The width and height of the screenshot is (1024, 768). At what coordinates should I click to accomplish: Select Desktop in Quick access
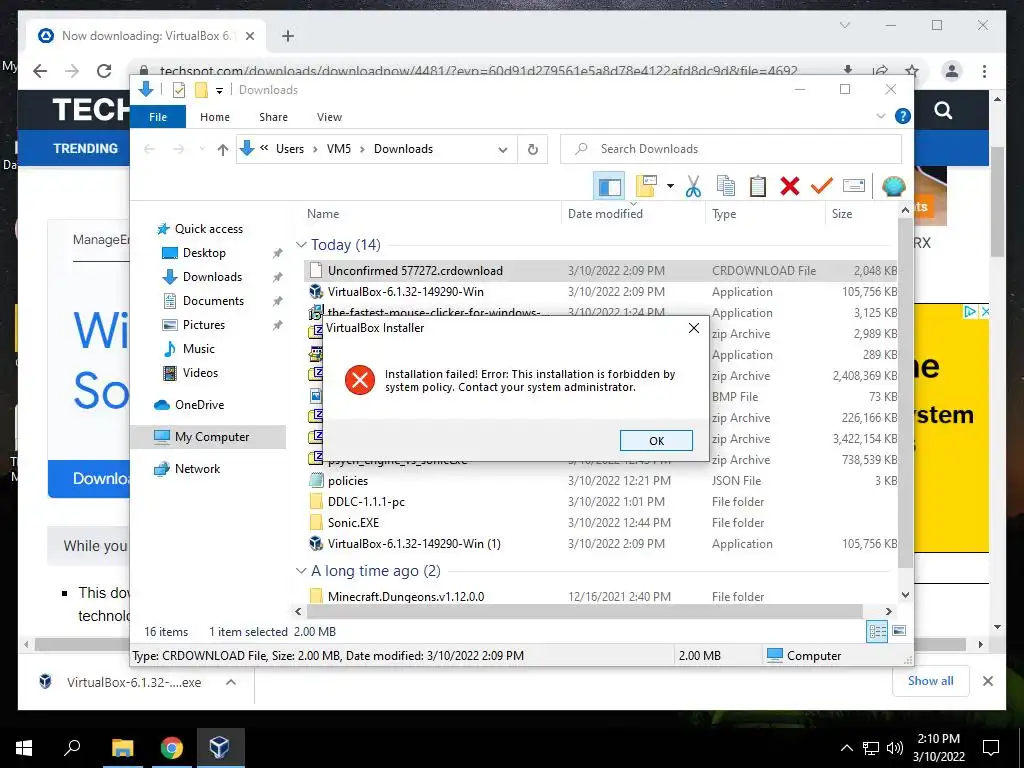204,253
